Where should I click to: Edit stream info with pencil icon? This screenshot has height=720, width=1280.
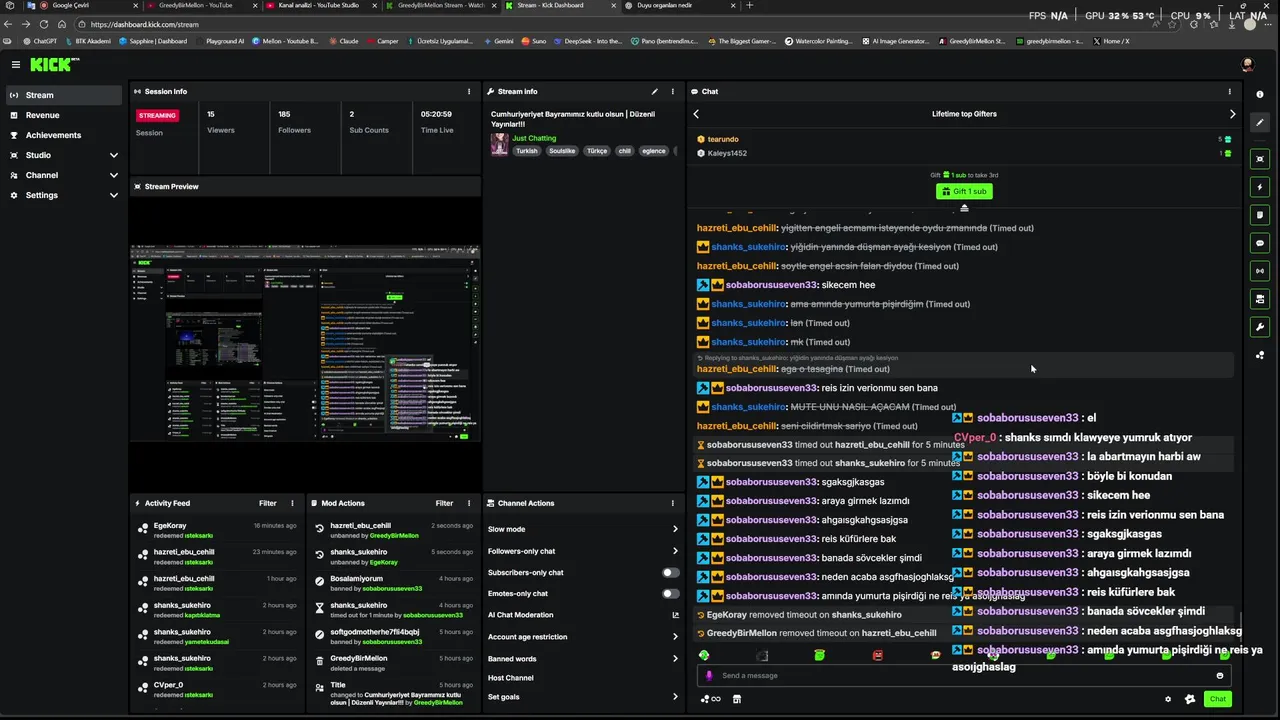pos(655,91)
